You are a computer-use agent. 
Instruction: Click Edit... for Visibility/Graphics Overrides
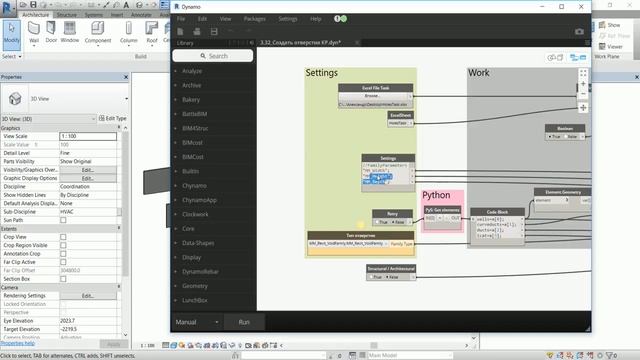[88, 170]
